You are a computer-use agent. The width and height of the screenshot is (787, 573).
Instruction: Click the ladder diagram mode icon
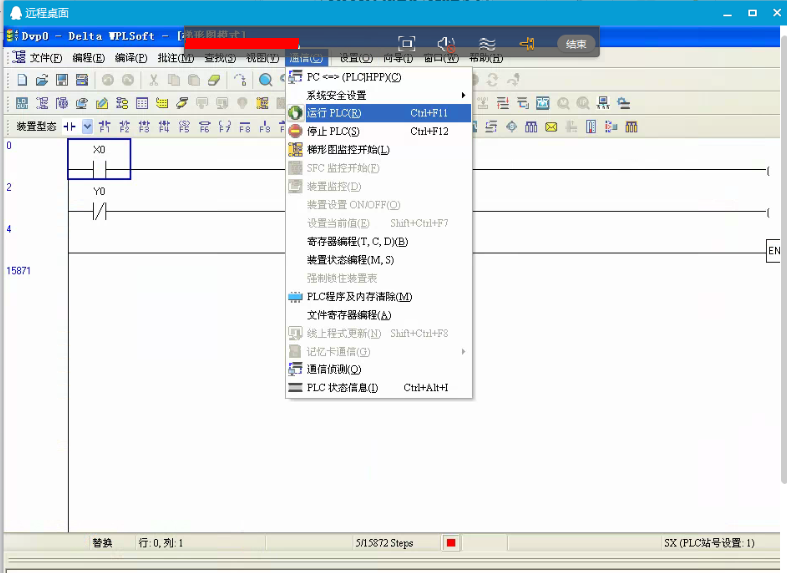pos(42,103)
